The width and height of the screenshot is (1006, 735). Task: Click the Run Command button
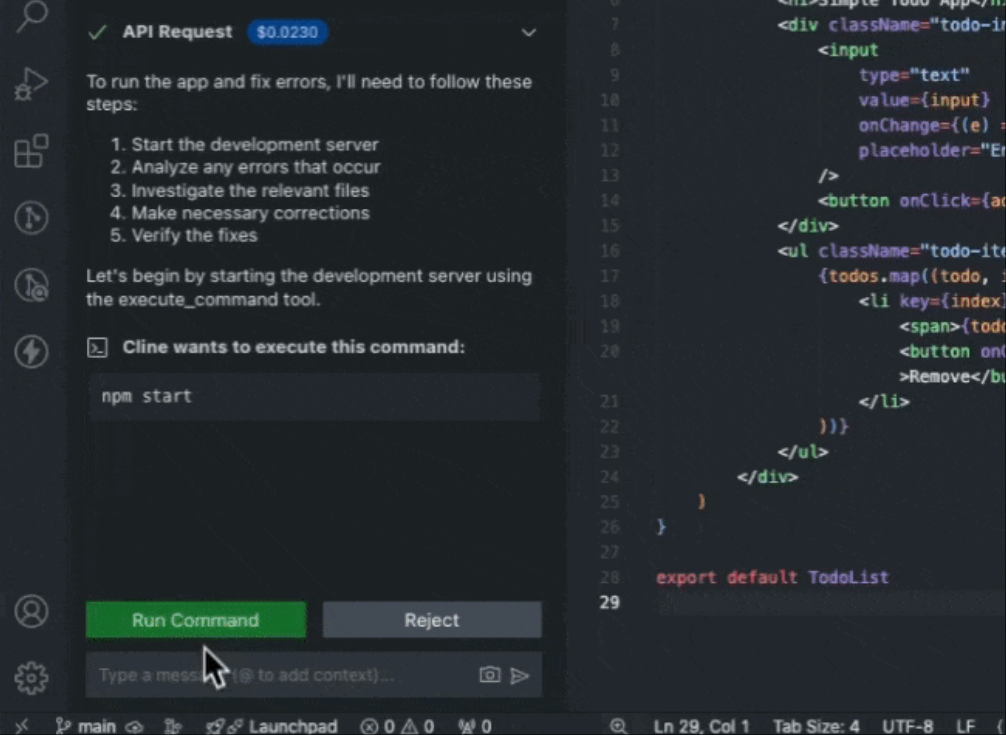coord(196,620)
